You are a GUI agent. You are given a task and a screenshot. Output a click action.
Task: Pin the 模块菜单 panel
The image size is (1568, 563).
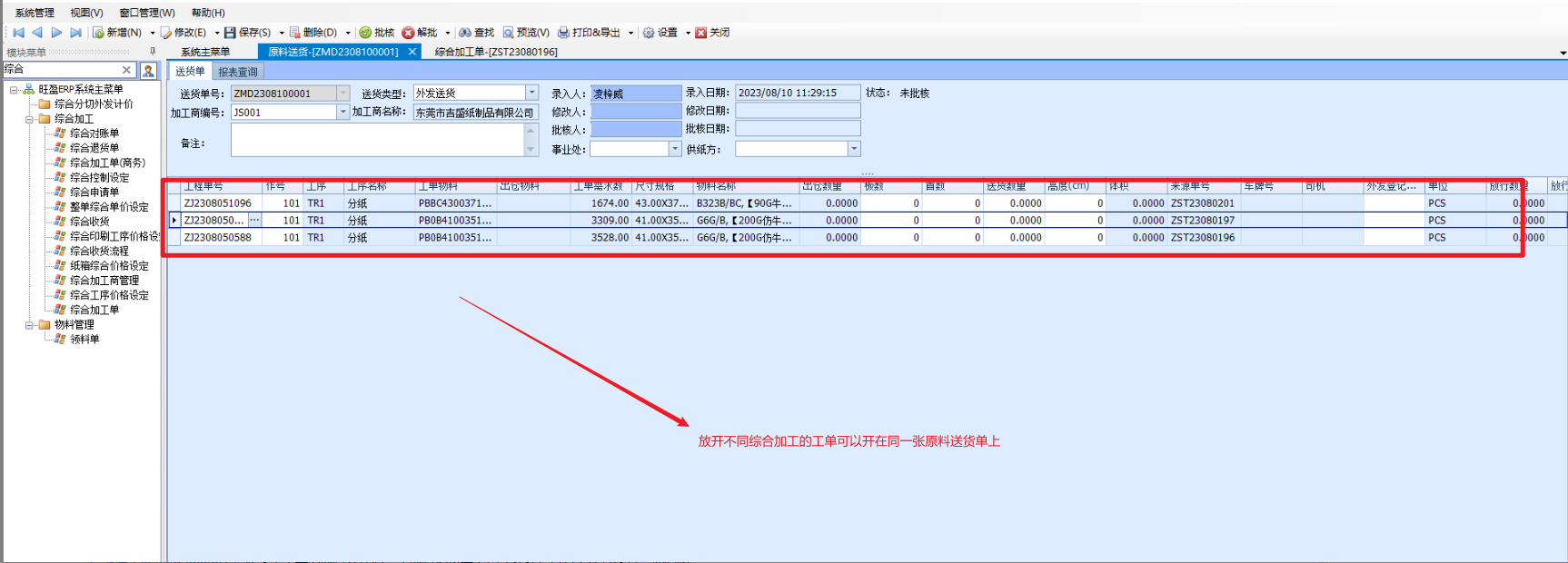153,52
